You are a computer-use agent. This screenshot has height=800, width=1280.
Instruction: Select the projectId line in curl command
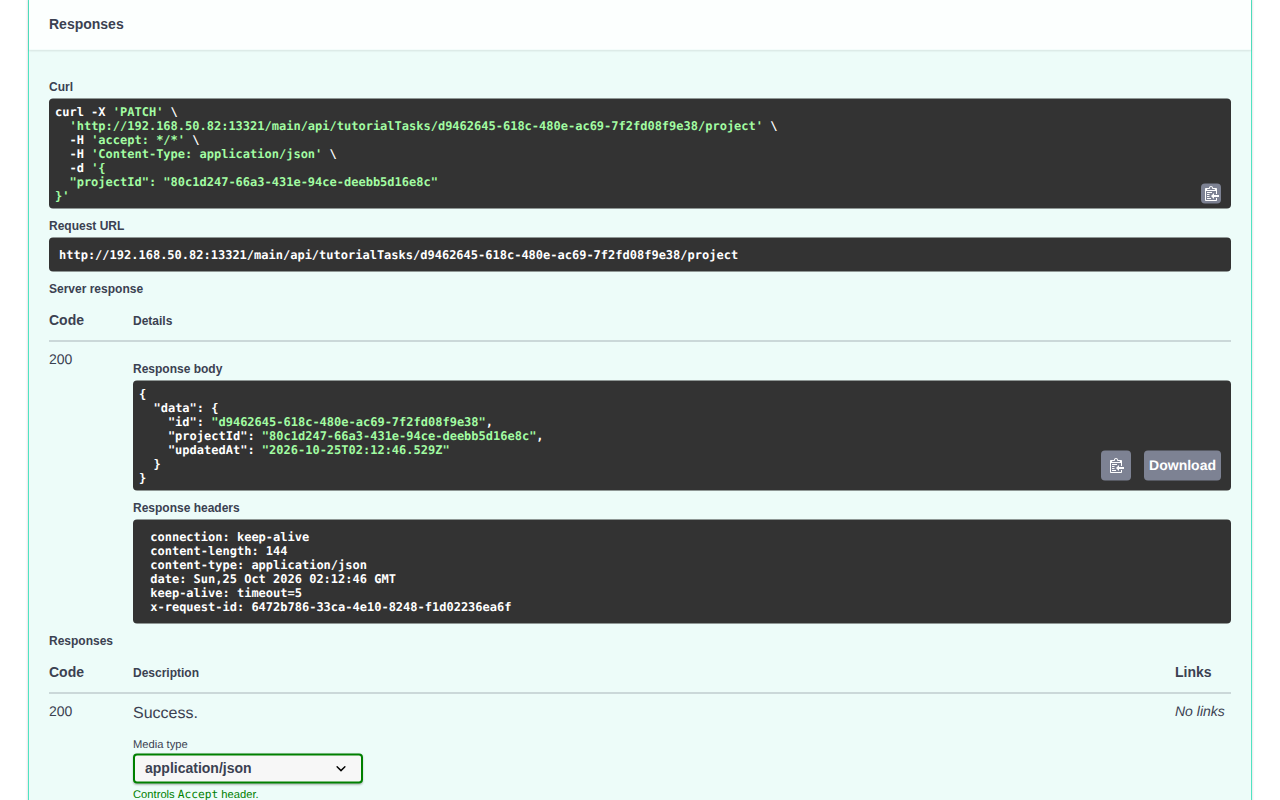pos(254,182)
